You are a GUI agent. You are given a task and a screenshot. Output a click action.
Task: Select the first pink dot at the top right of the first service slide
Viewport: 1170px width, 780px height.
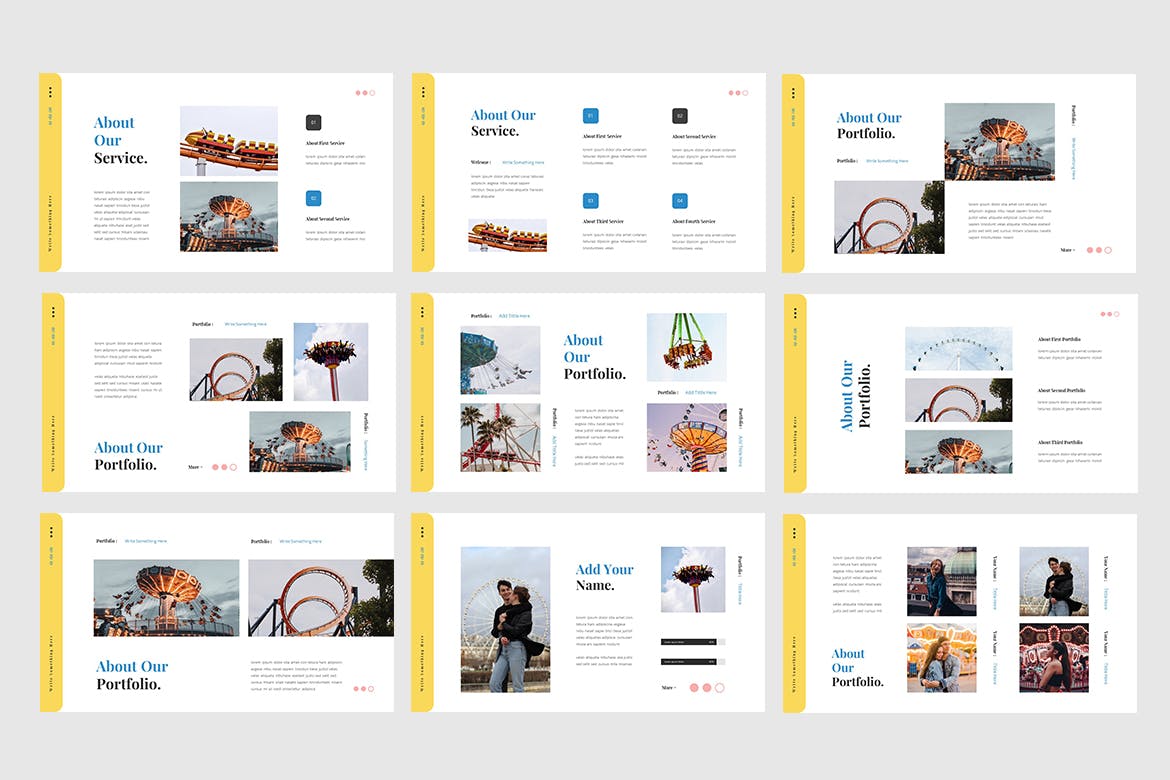click(358, 93)
